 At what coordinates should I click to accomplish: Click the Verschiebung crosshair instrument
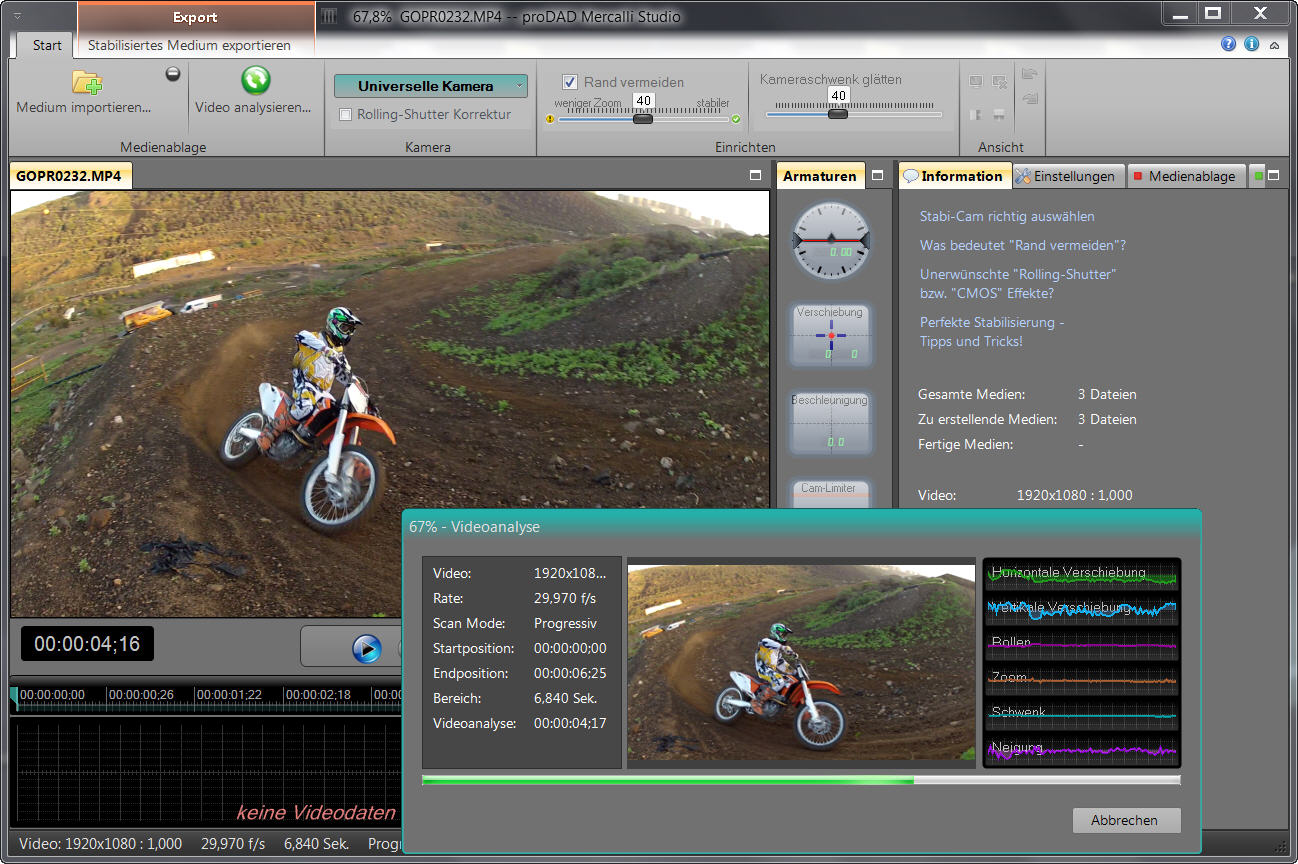(830, 334)
